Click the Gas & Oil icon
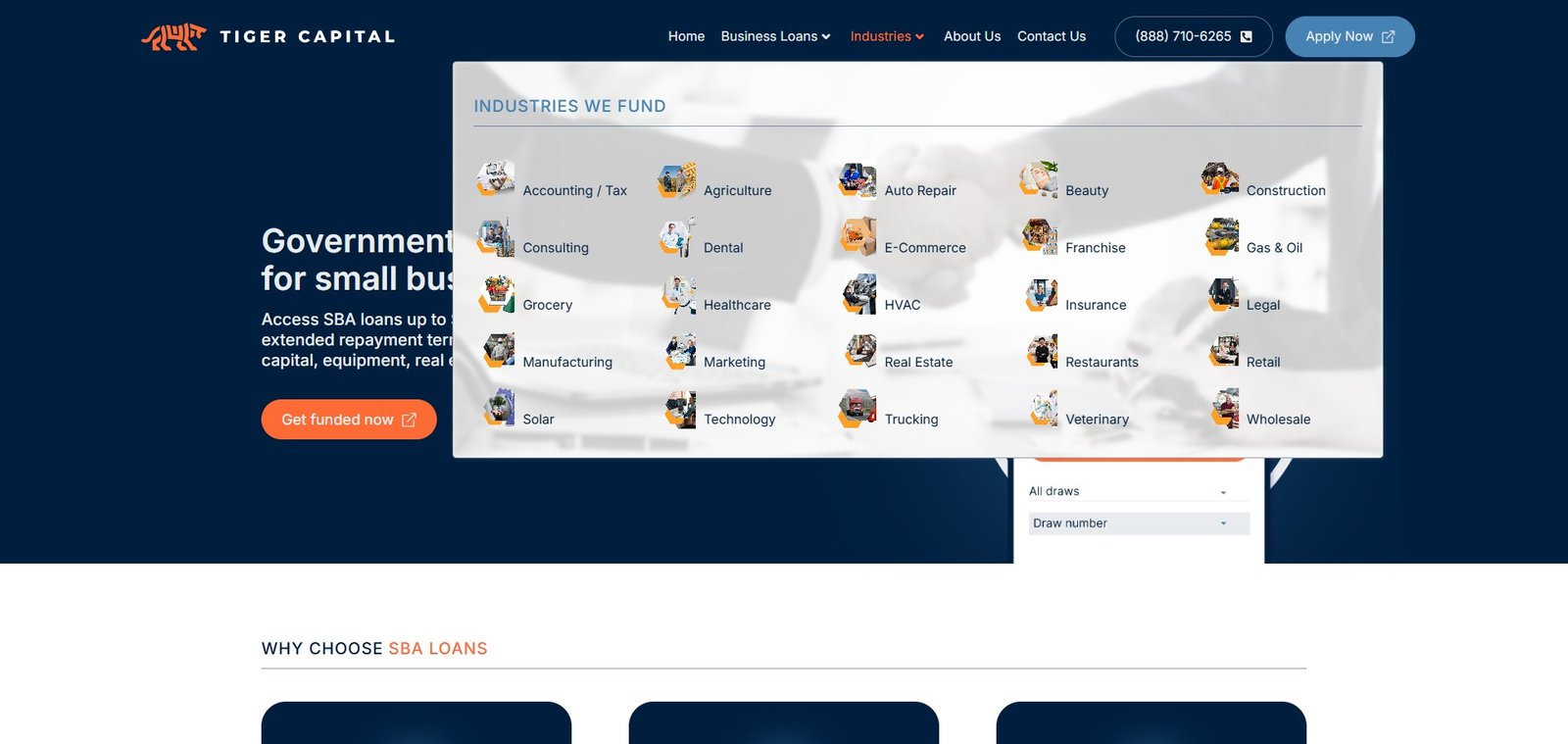This screenshot has height=744, width=1568. pos(1221,237)
